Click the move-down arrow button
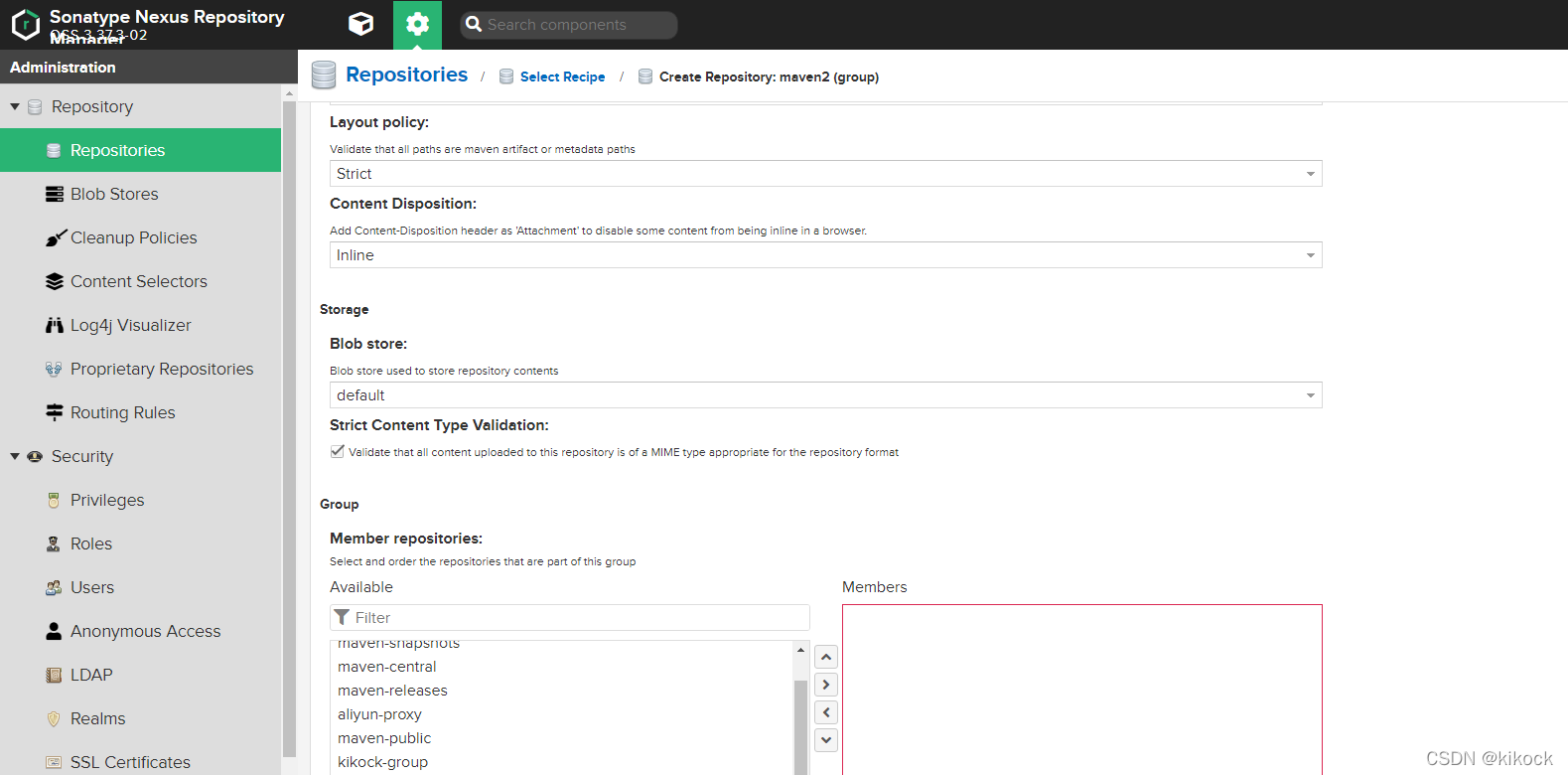1568x775 pixels. [826, 740]
